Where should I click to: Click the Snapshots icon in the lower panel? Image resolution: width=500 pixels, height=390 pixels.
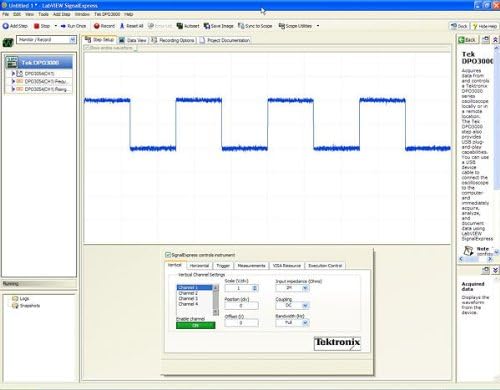point(15,306)
